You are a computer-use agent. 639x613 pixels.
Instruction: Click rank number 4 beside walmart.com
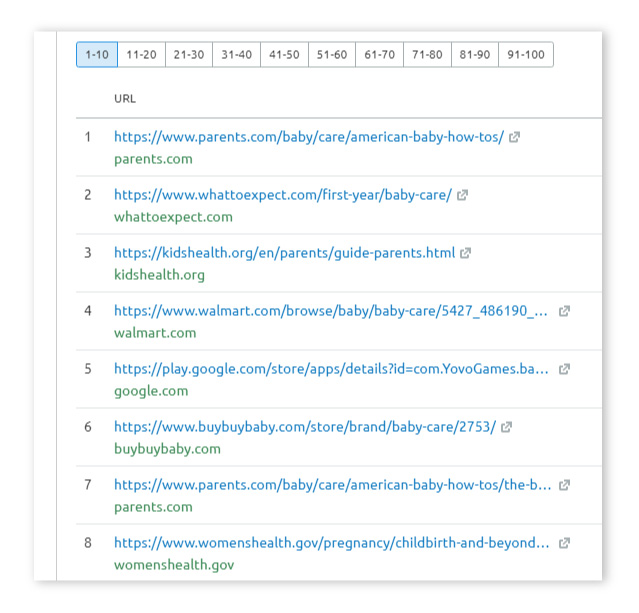click(88, 311)
